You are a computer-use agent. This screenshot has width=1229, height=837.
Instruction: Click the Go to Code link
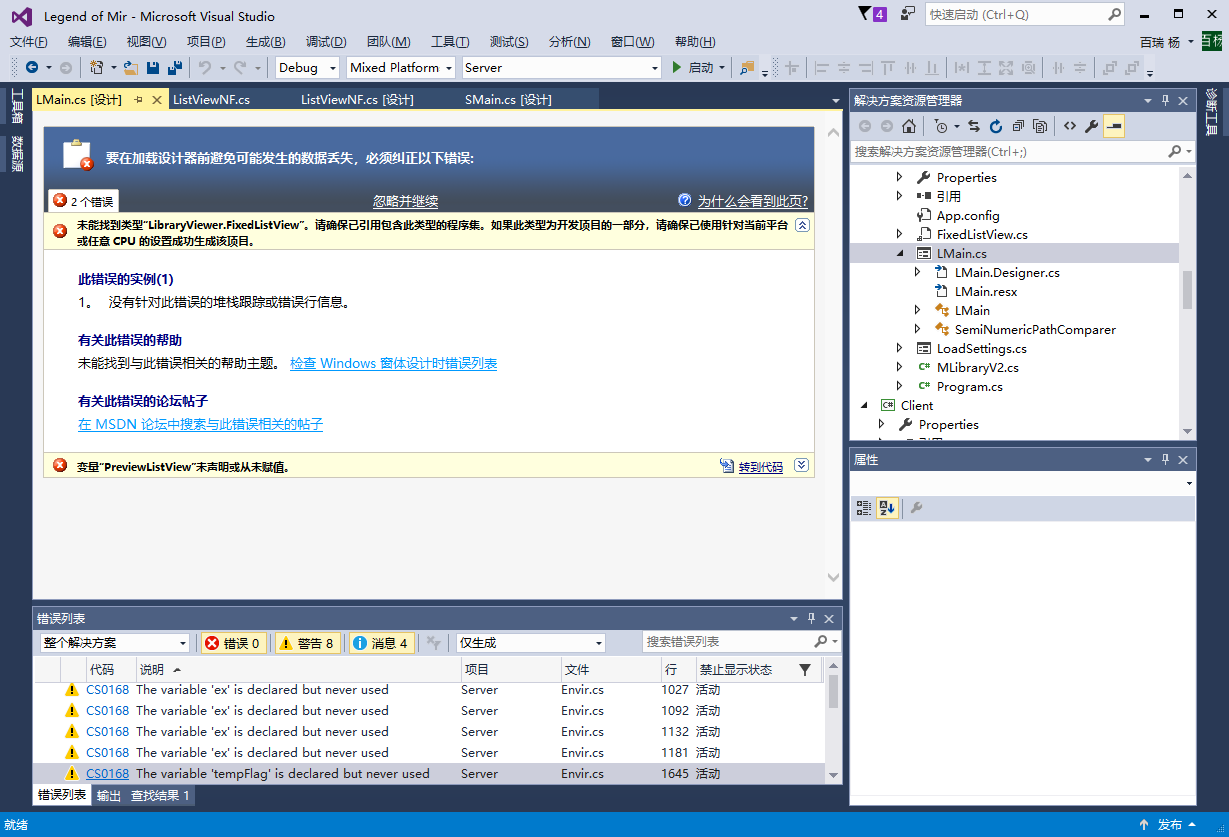pyautogui.click(x=761, y=467)
